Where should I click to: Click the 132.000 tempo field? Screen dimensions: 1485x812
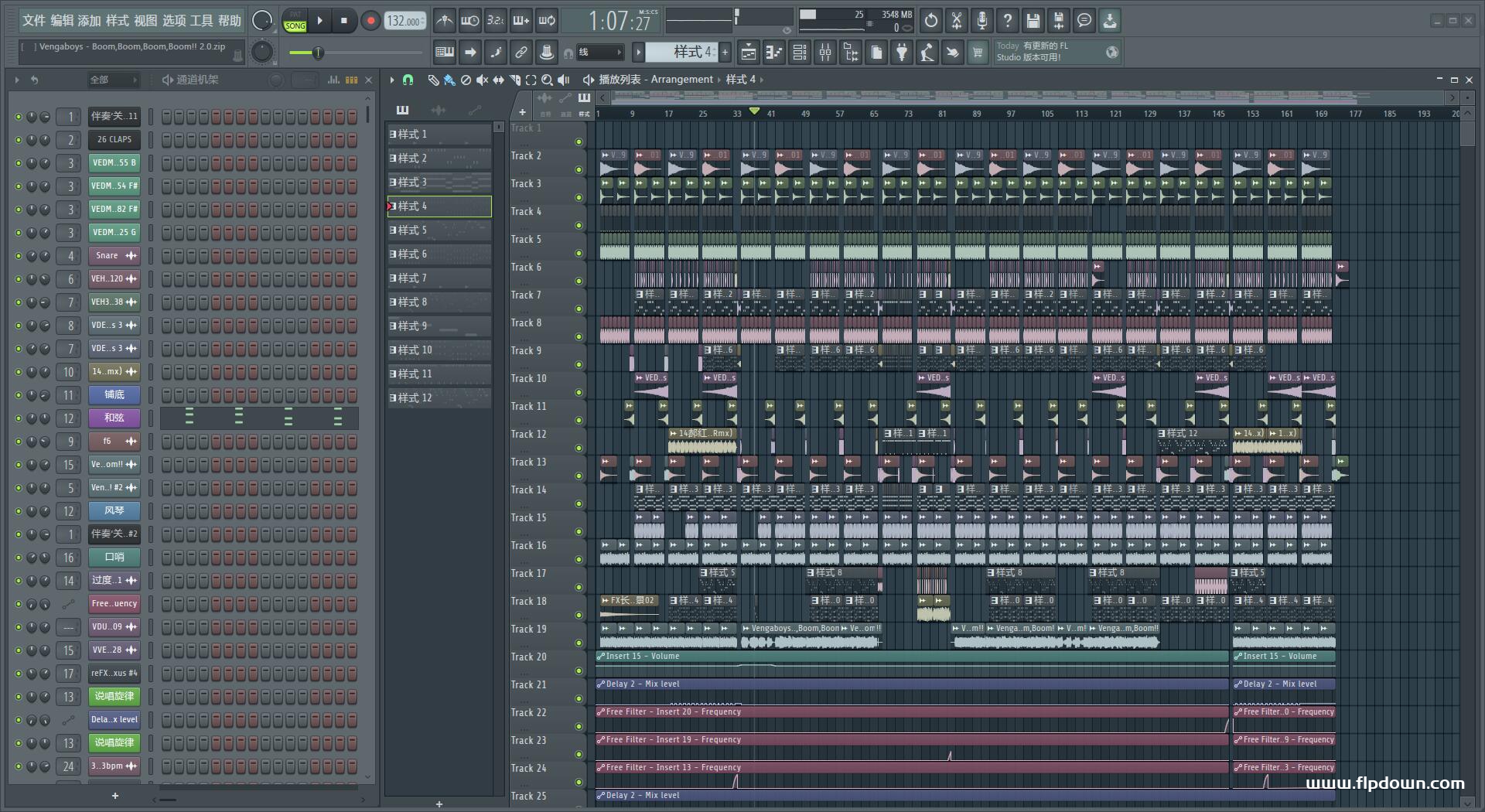[x=405, y=21]
